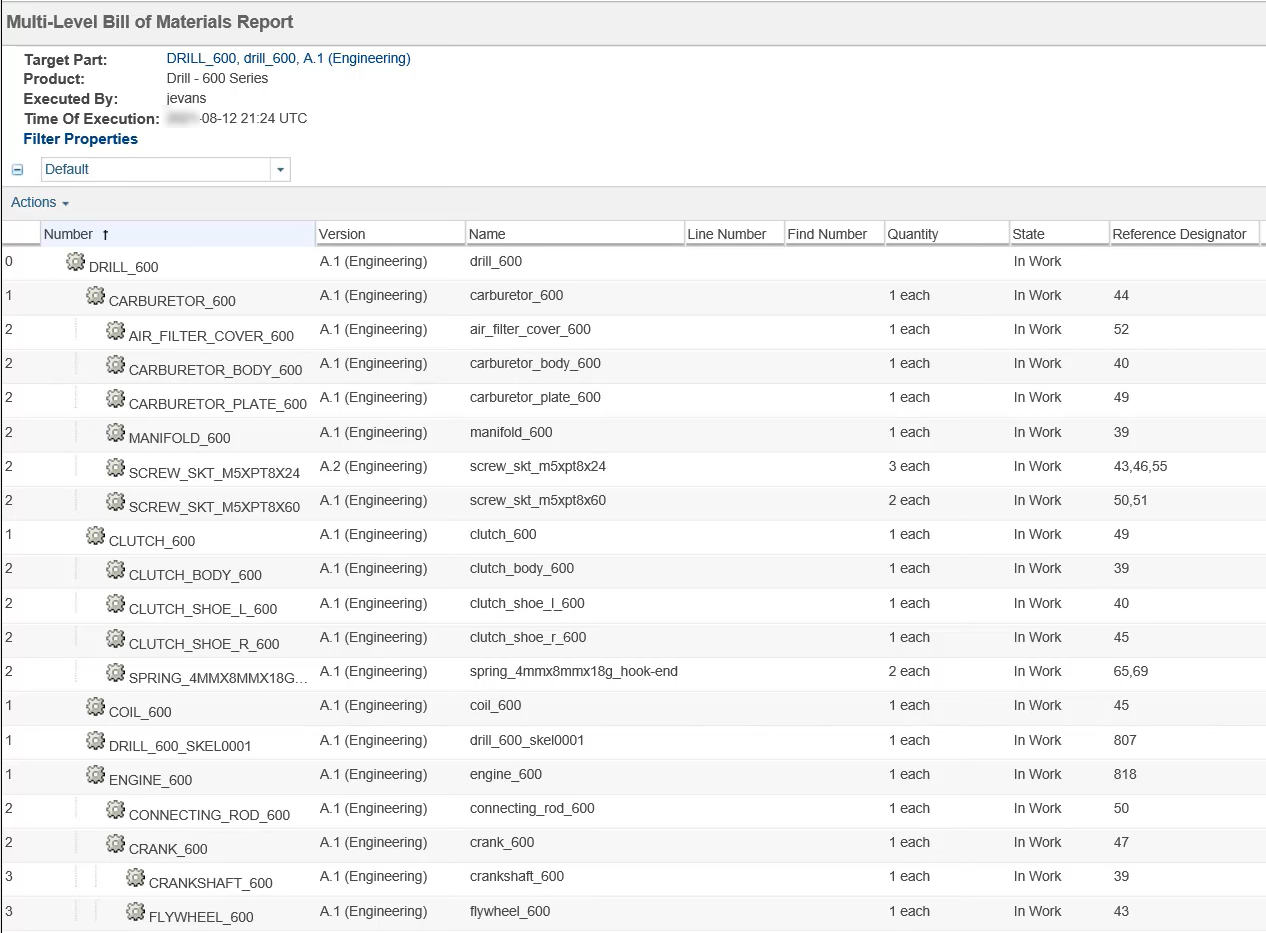Select the MANIFOLD_600 tree row
The width and height of the screenshot is (1266, 933).
coord(633,435)
